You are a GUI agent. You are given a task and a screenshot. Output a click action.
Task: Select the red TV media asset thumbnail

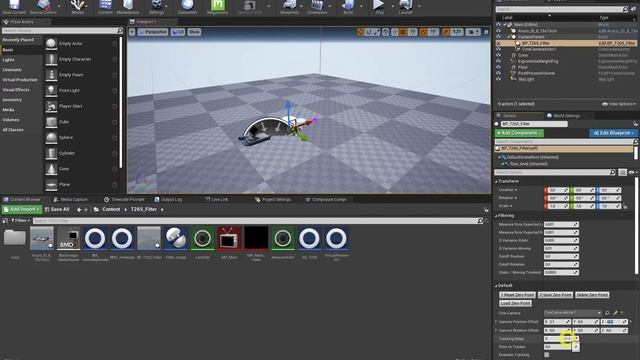point(229,238)
